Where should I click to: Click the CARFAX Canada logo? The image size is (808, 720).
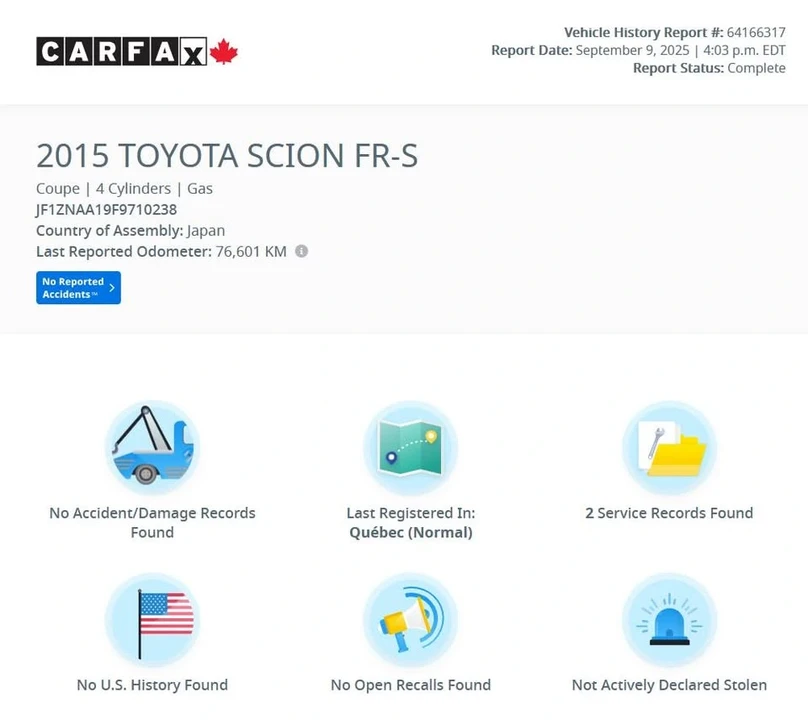137,51
